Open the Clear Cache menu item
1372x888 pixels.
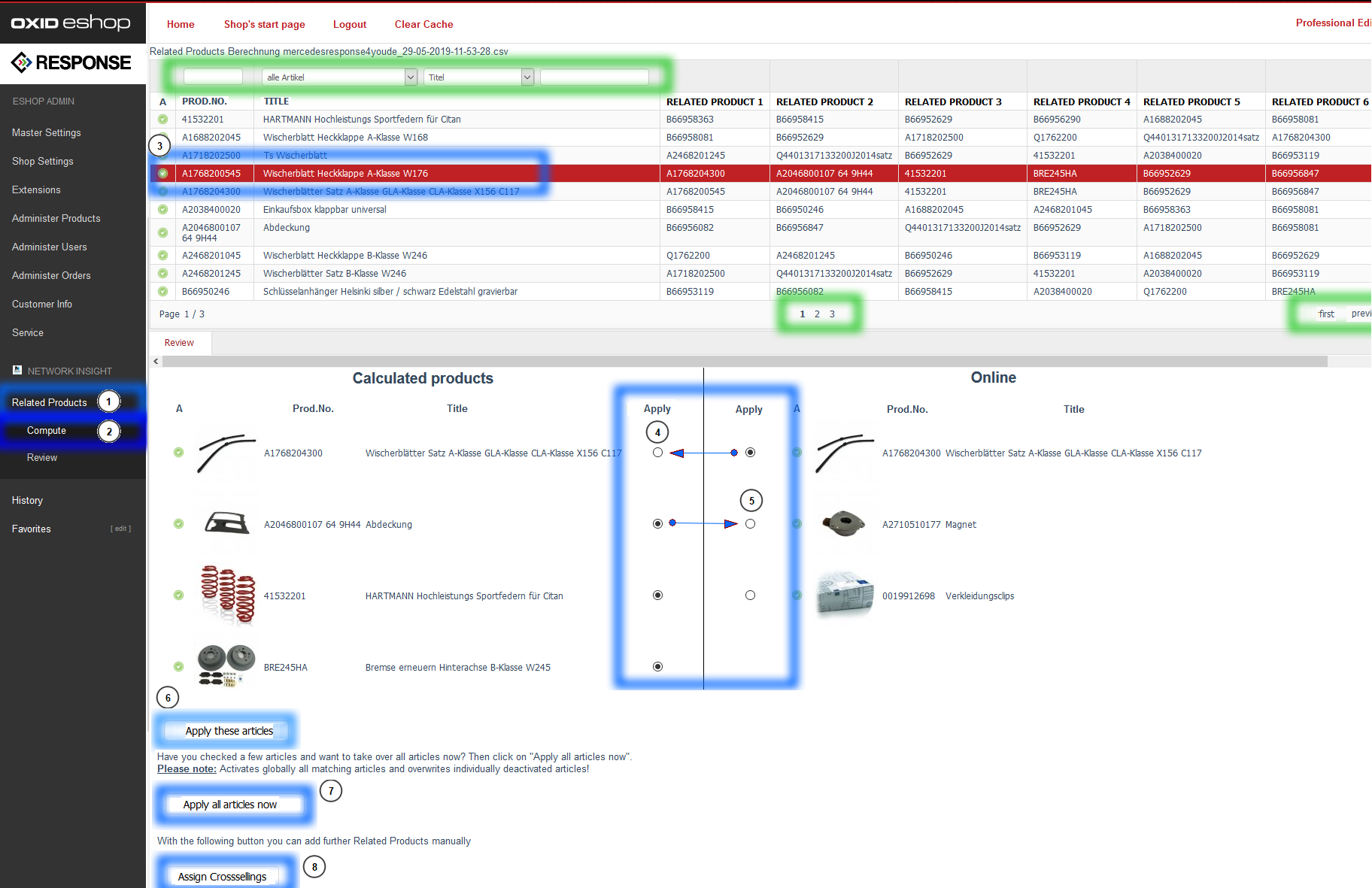[x=423, y=24]
